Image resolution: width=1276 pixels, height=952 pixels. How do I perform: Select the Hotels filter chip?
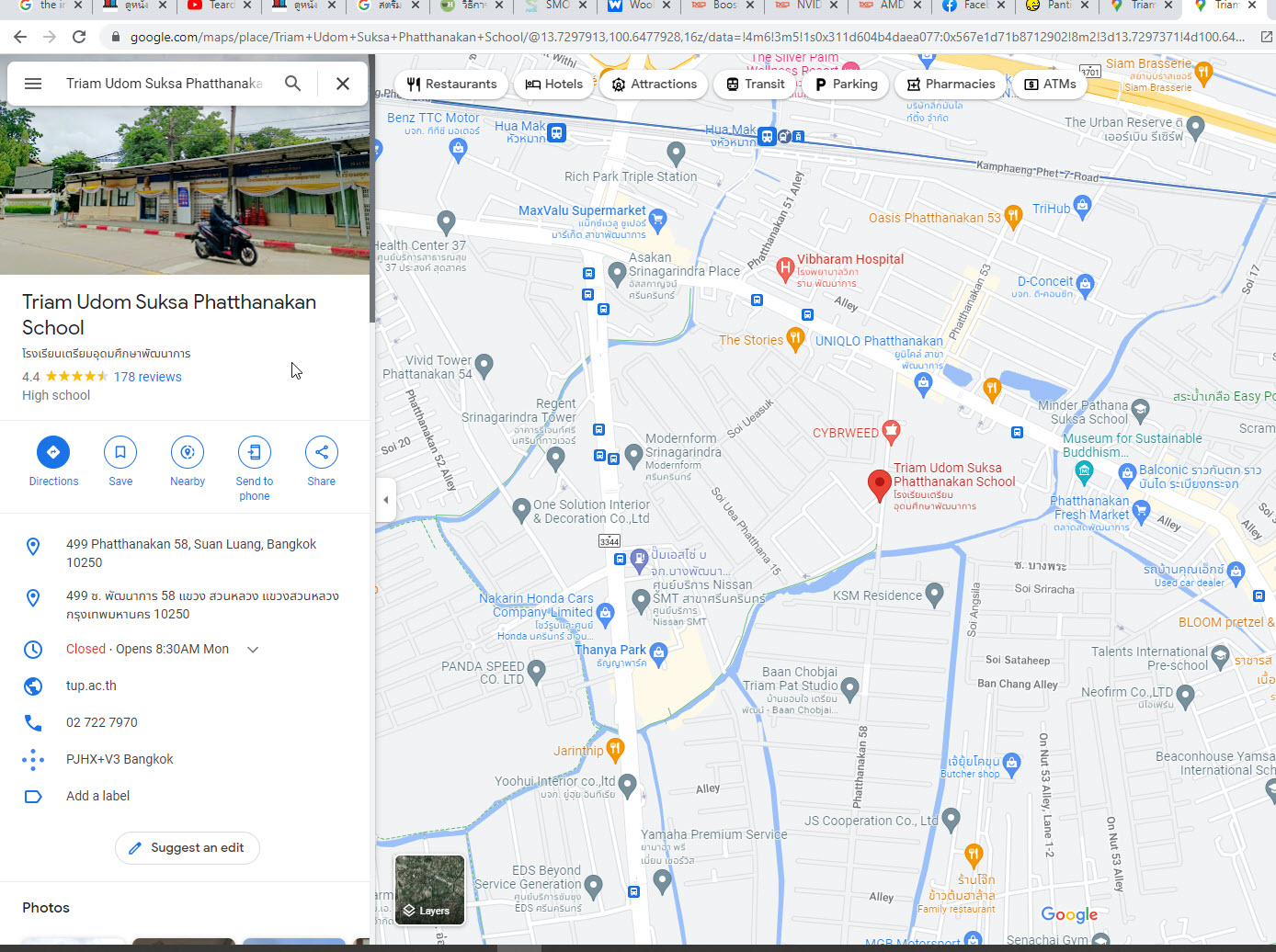click(554, 85)
